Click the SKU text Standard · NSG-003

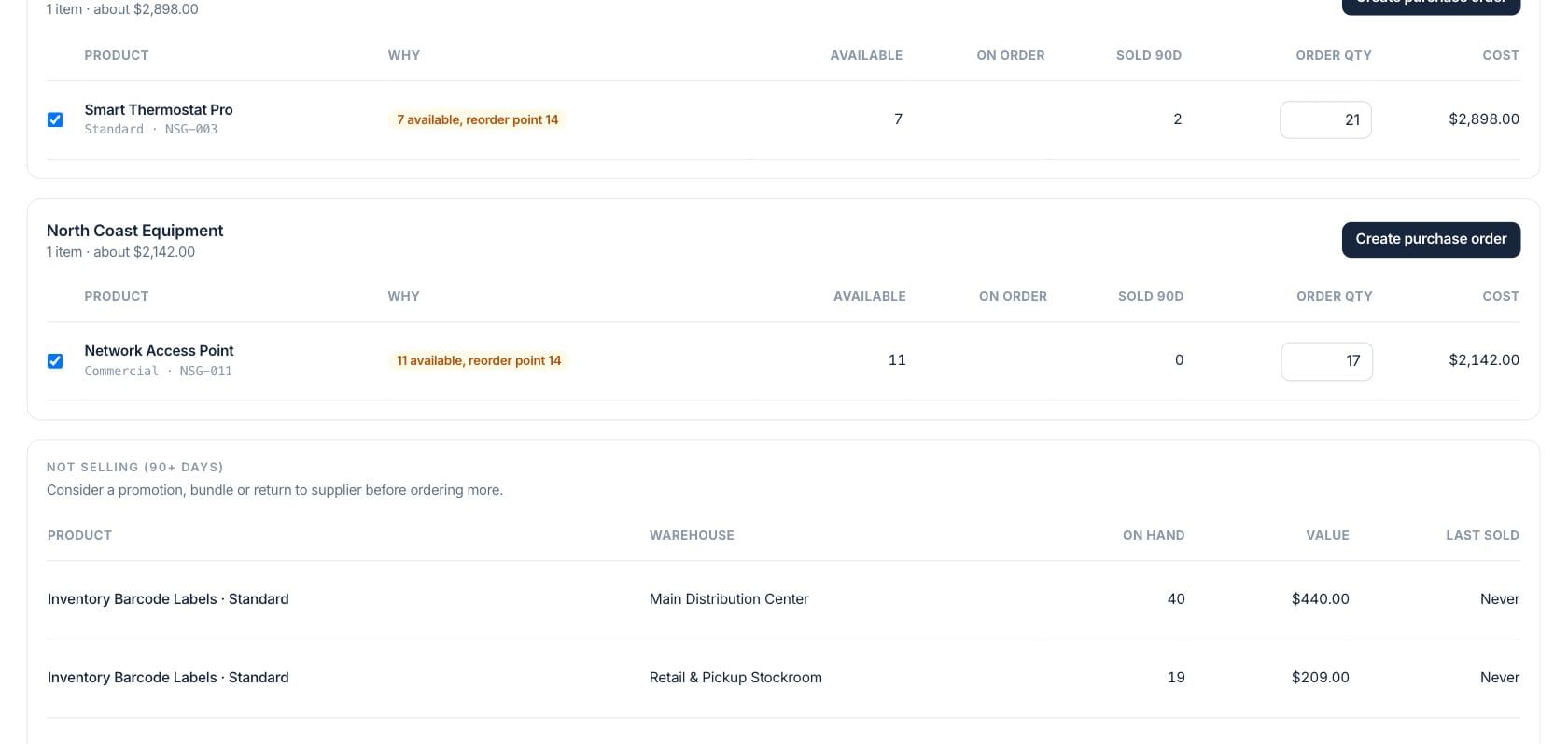[150, 129]
